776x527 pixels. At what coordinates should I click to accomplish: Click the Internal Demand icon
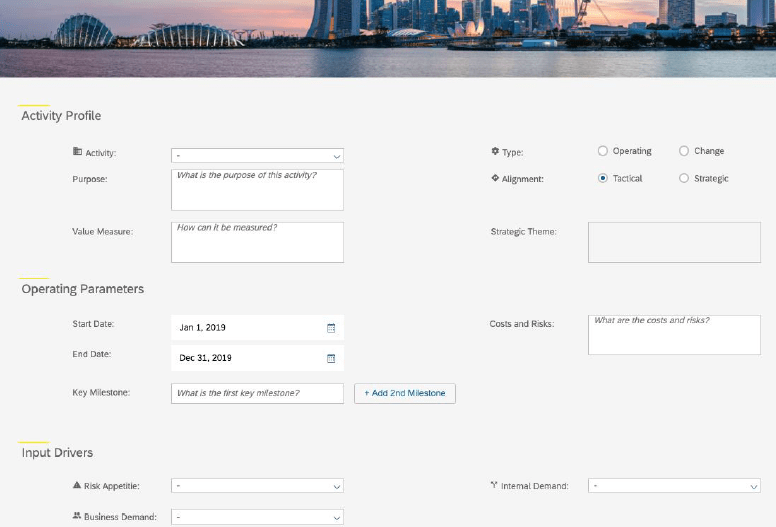[494, 486]
